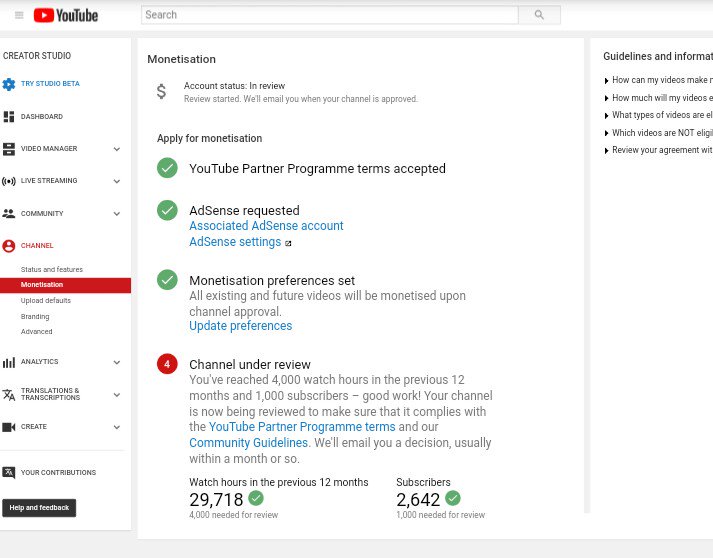Expand 'What types of videos are' triangle
713x558 pixels.
point(607,116)
